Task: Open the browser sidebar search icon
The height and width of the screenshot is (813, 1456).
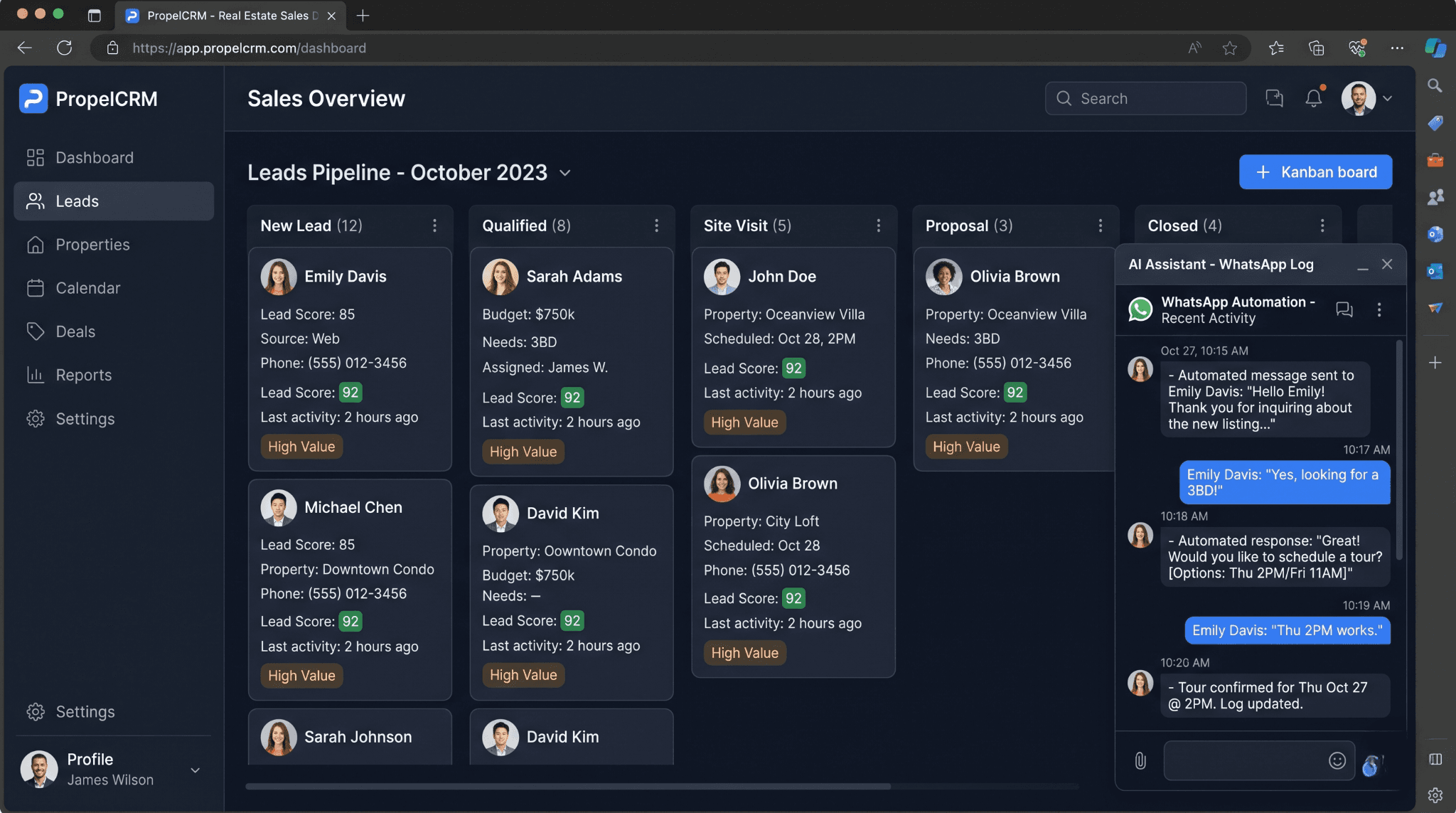Action: tap(1435, 85)
